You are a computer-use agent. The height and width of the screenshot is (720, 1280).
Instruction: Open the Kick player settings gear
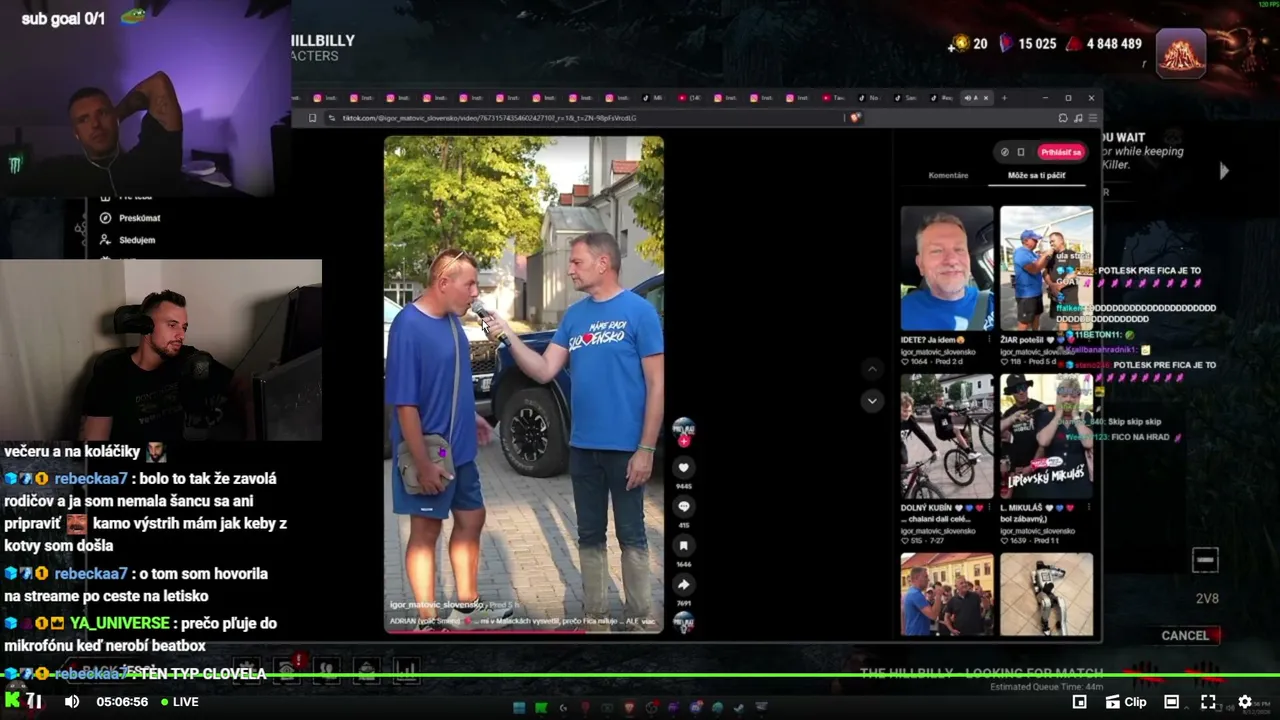click(1245, 702)
